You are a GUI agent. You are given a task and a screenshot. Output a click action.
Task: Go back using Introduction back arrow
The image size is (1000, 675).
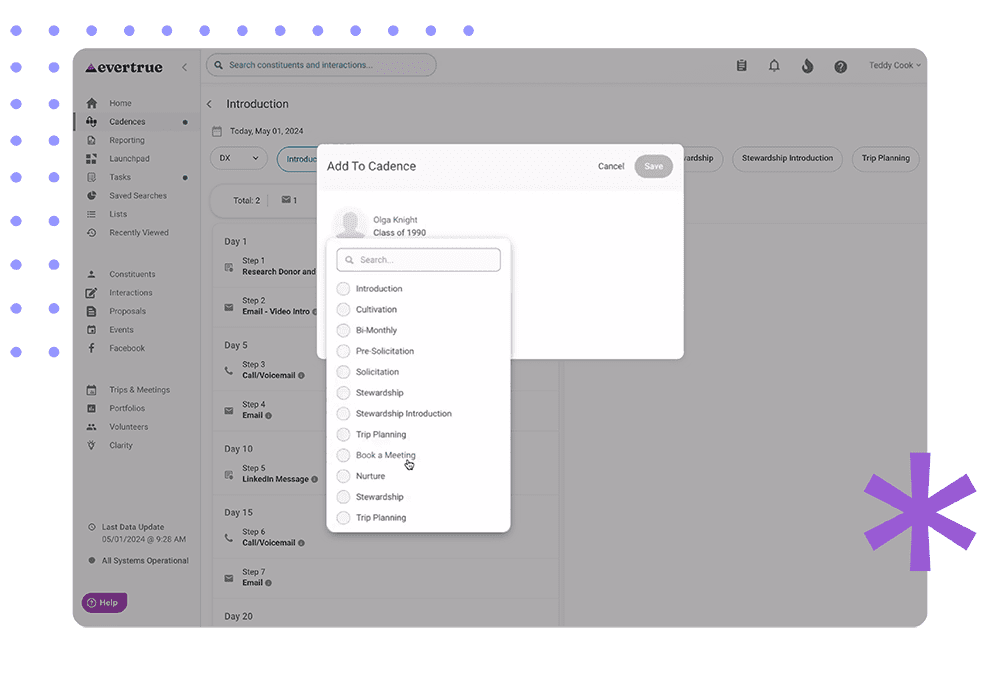210,104
